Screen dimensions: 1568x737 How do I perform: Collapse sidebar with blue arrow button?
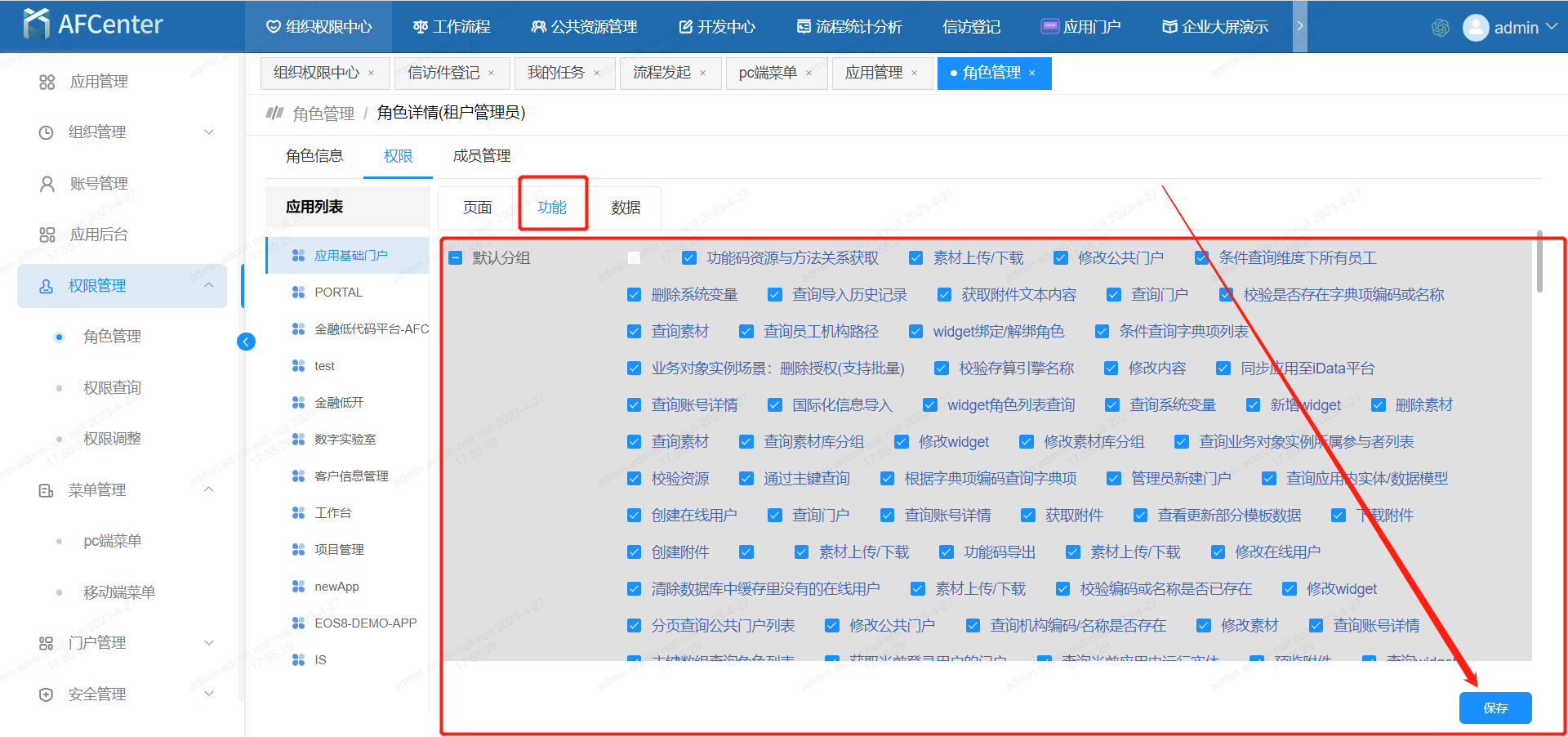click(x=246, y=342)
